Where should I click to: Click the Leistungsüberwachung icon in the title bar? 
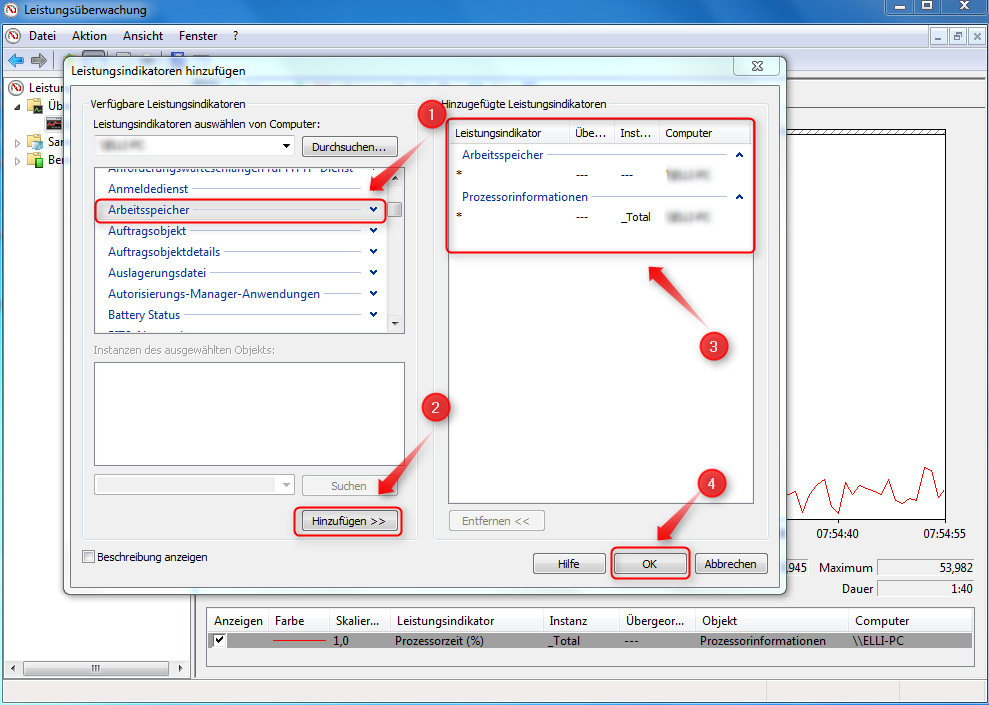(11, 10)
